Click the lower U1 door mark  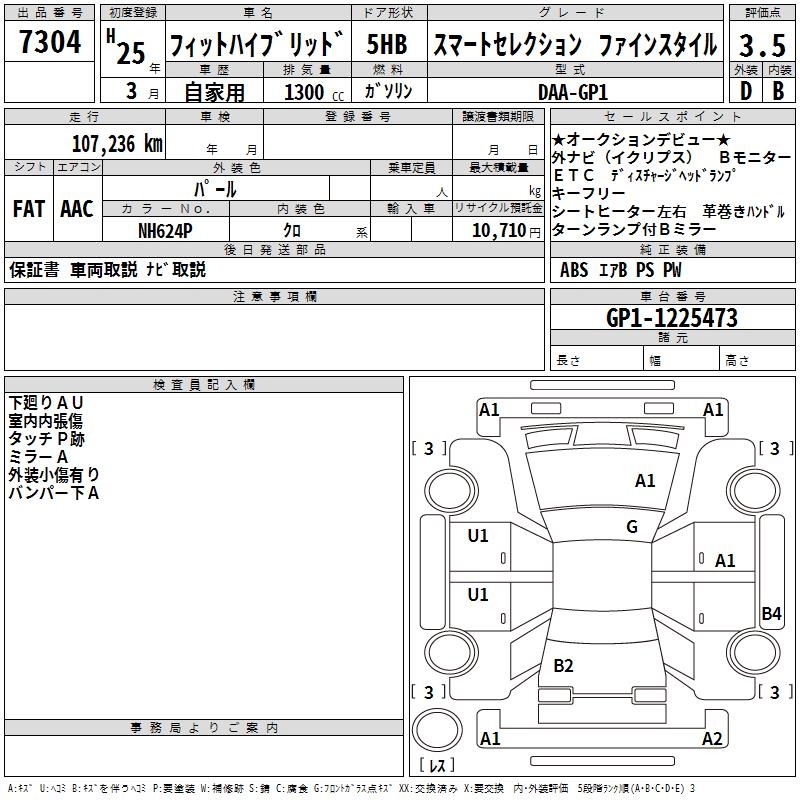(478, 595)
